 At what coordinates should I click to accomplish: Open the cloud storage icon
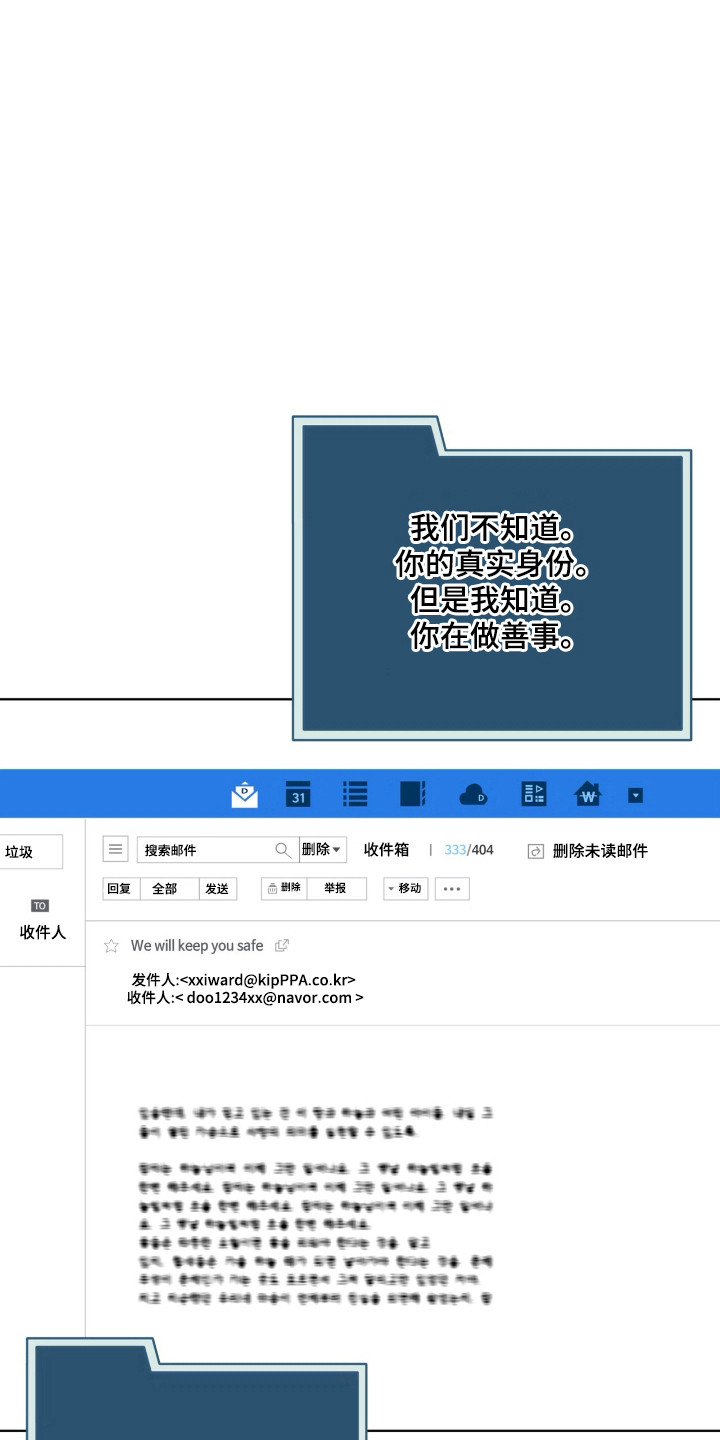(x=472, y=795)
